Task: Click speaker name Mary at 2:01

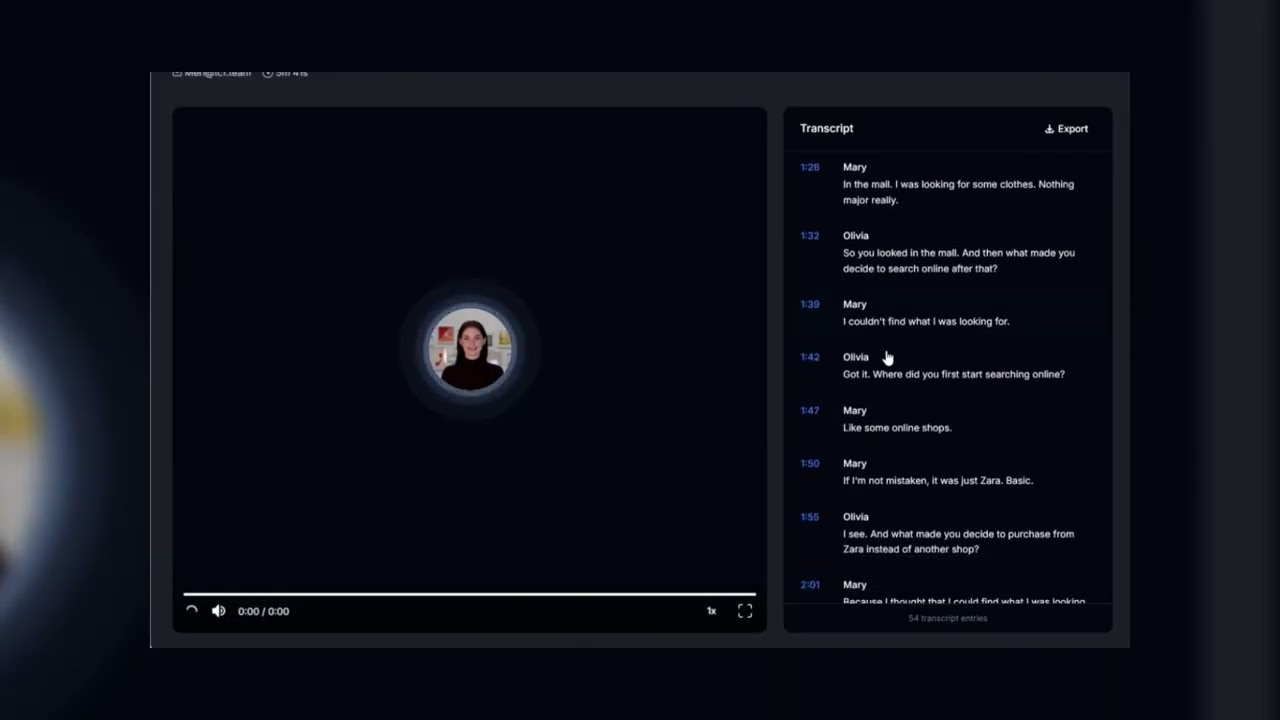Action: click(x=855, y=585)
